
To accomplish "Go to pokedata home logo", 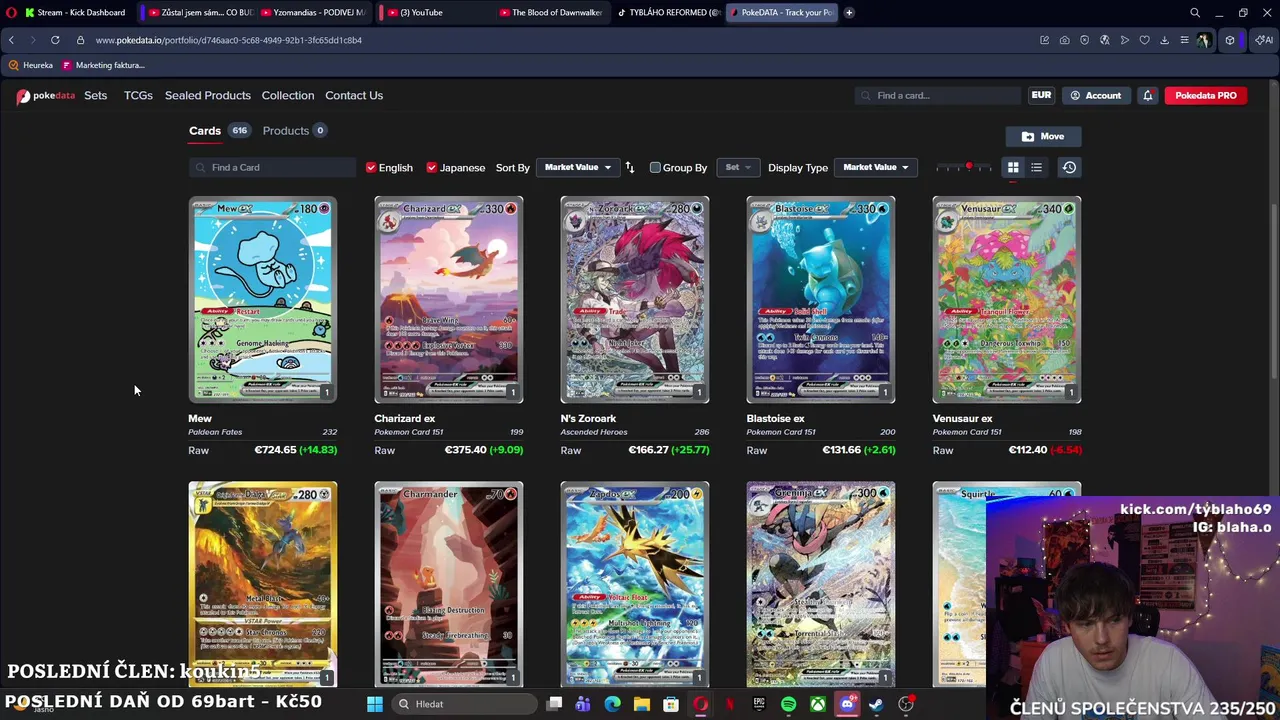I will click(x=45, y=95).
